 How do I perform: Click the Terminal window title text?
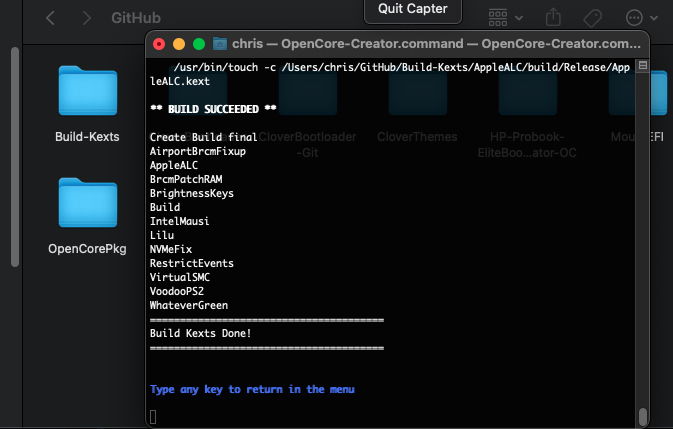436,44
